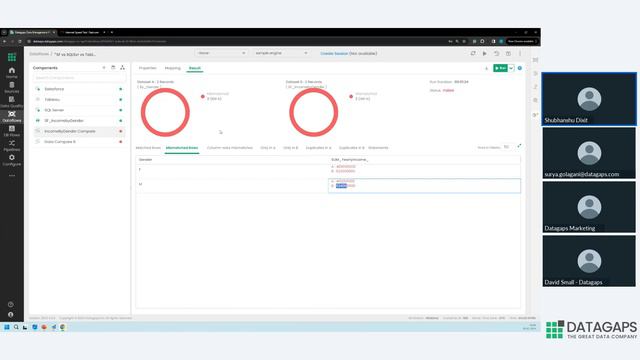Open the Run button dropdown arrow

[x=511, y=68]
